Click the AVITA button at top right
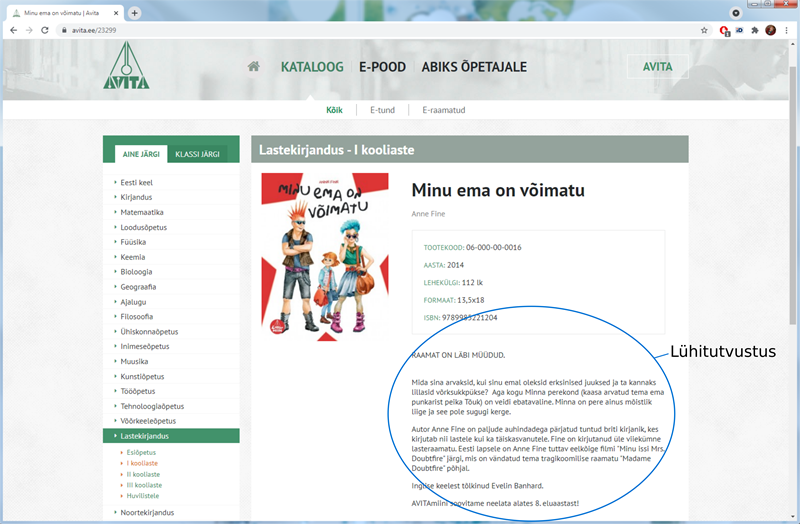The image size is (800, 524). click(x=657, y=66)
